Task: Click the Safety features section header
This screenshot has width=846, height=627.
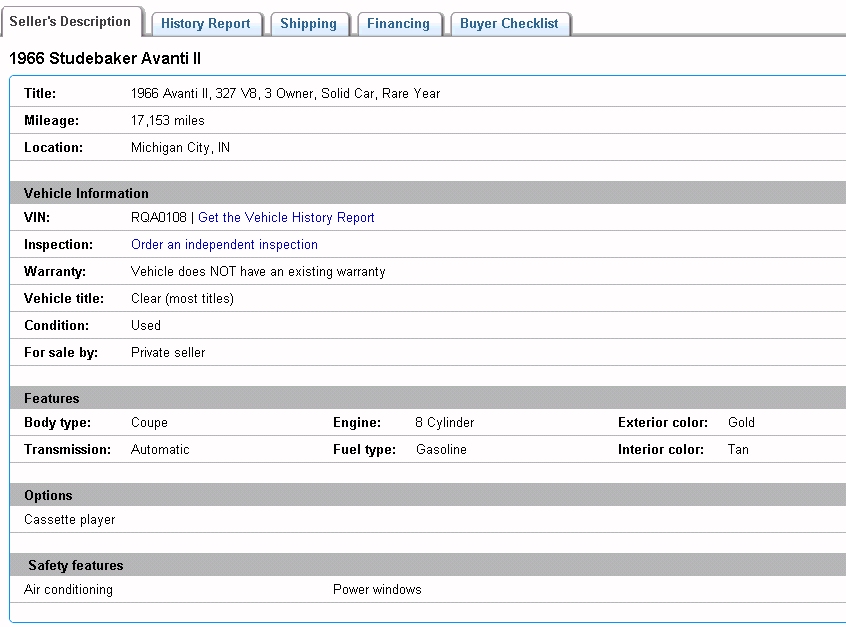Action: pos(428,565)
